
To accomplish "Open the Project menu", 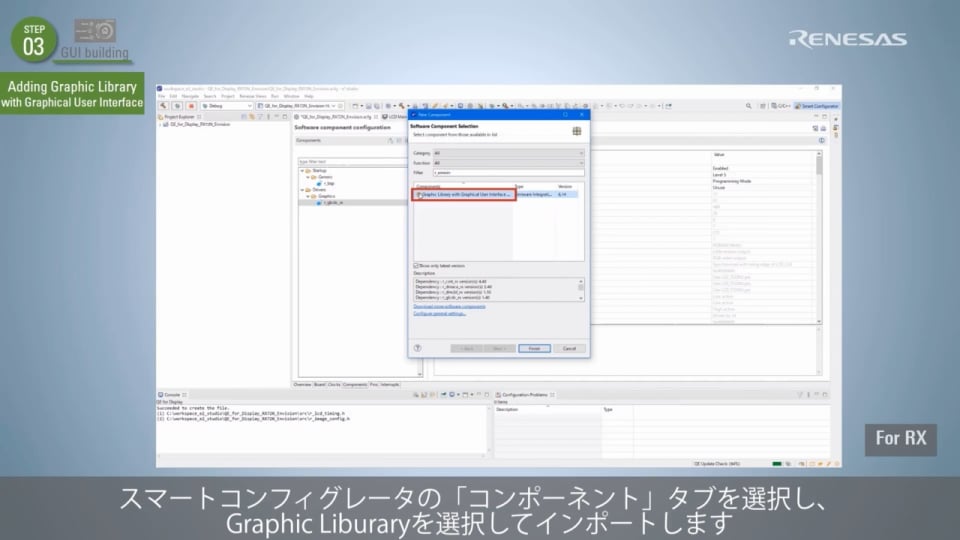I will click(228, 96).
